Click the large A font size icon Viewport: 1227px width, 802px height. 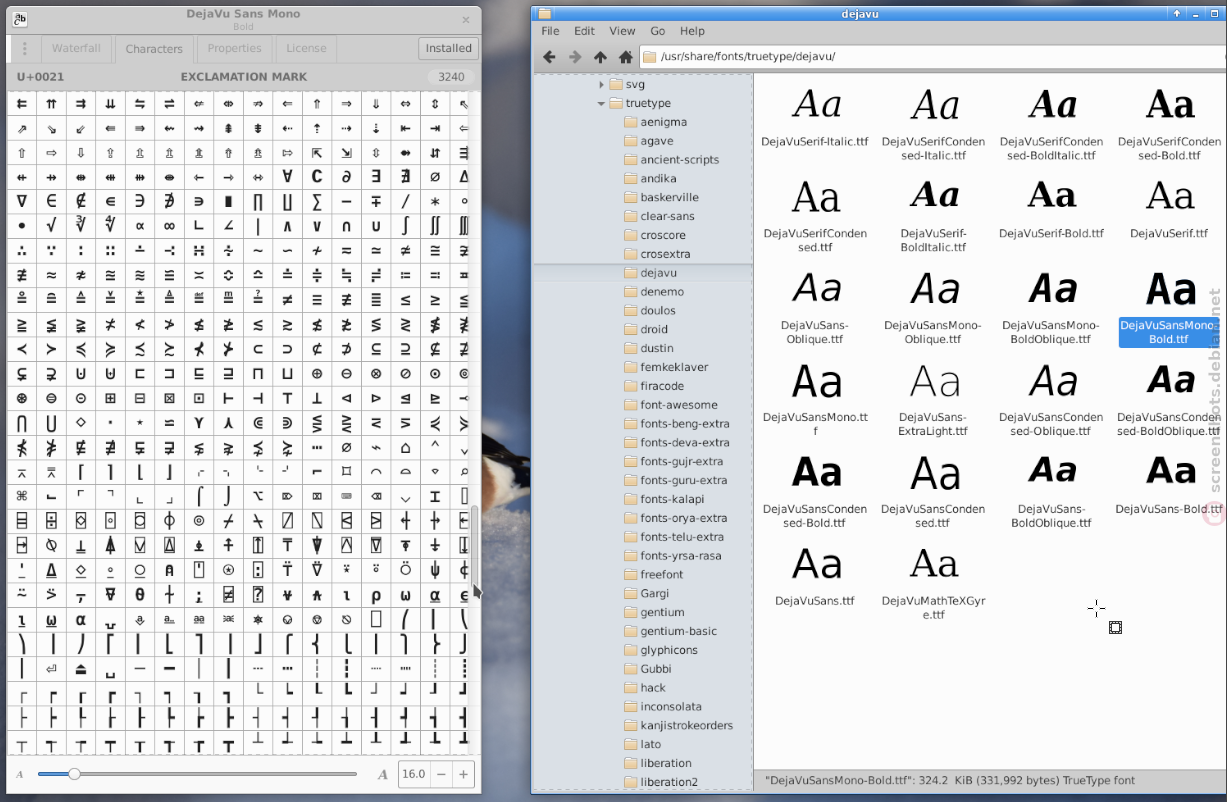[x=383, y=774]
